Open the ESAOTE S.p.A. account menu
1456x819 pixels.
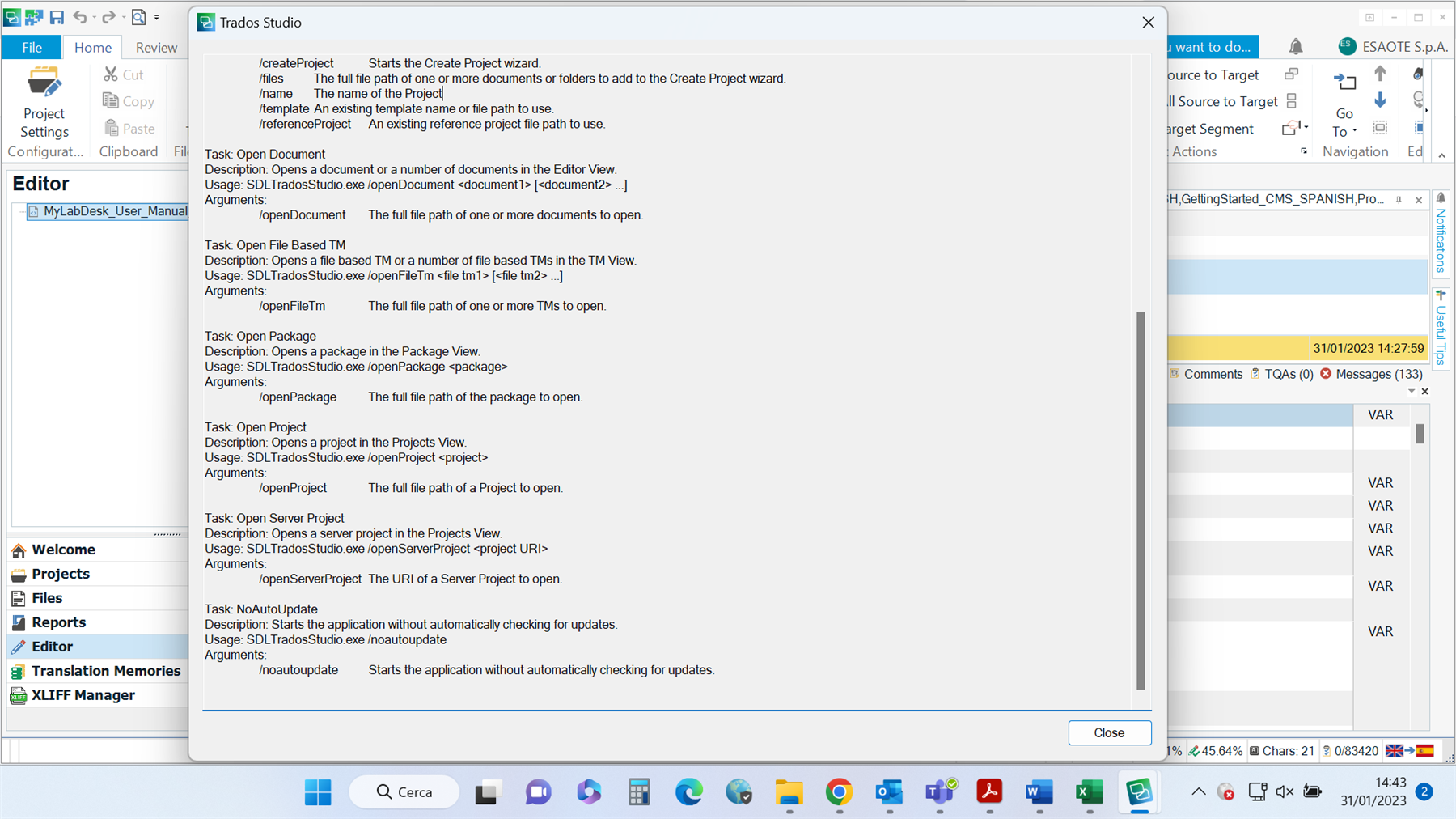(1393, 47)
